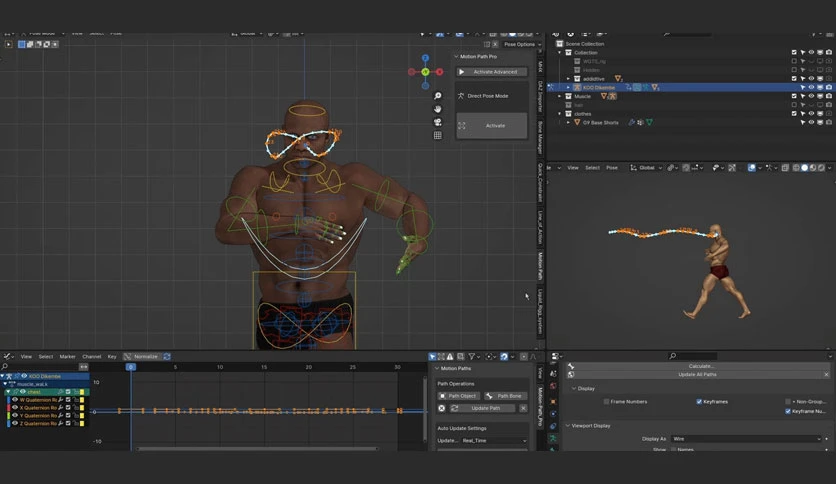
Task: Enable the Frame Numbers checkbox
Action: click(606, 401)
